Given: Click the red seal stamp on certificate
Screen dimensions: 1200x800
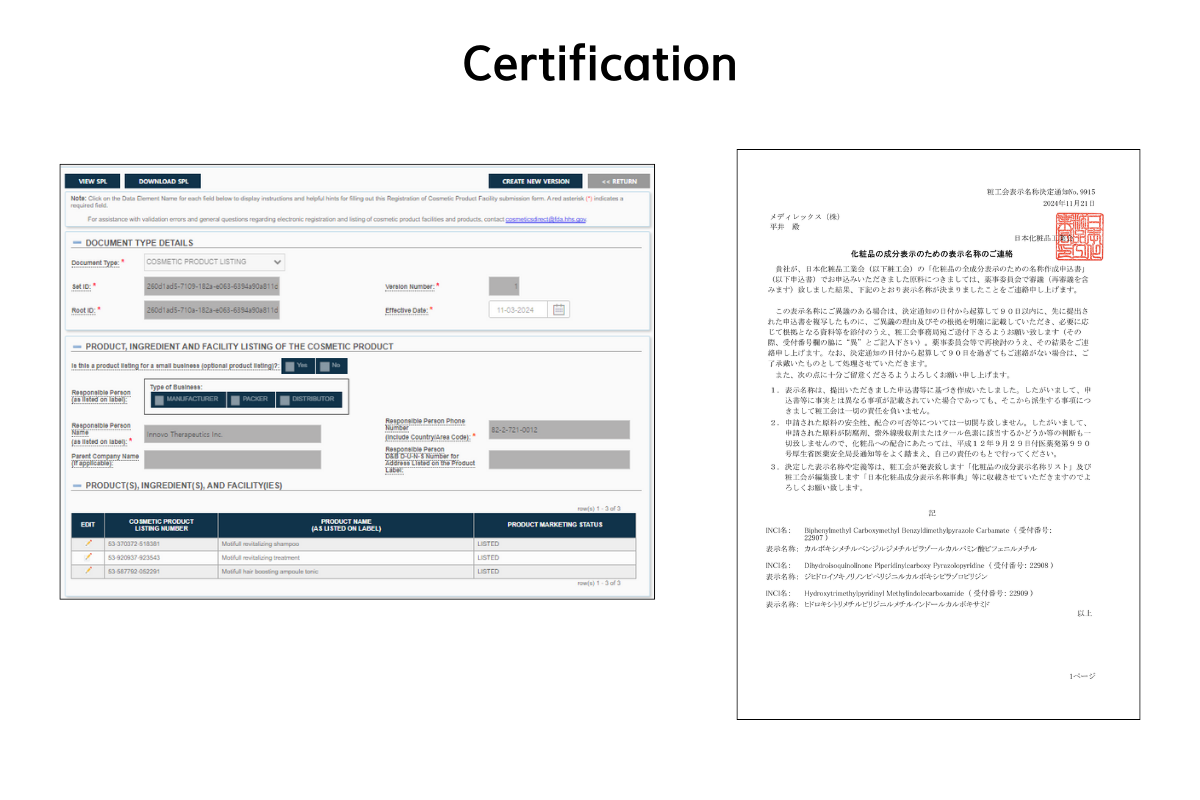Looking at the screenshot, I should (x=1079, y=237).
